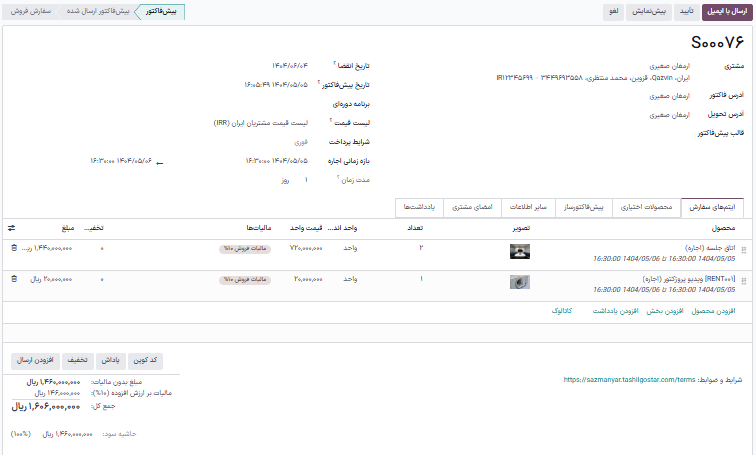Open the optional columns settings icon in table header

12,228
